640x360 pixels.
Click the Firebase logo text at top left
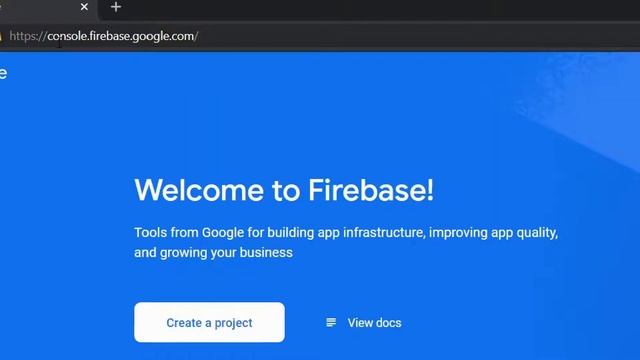(x=3, y=73)
